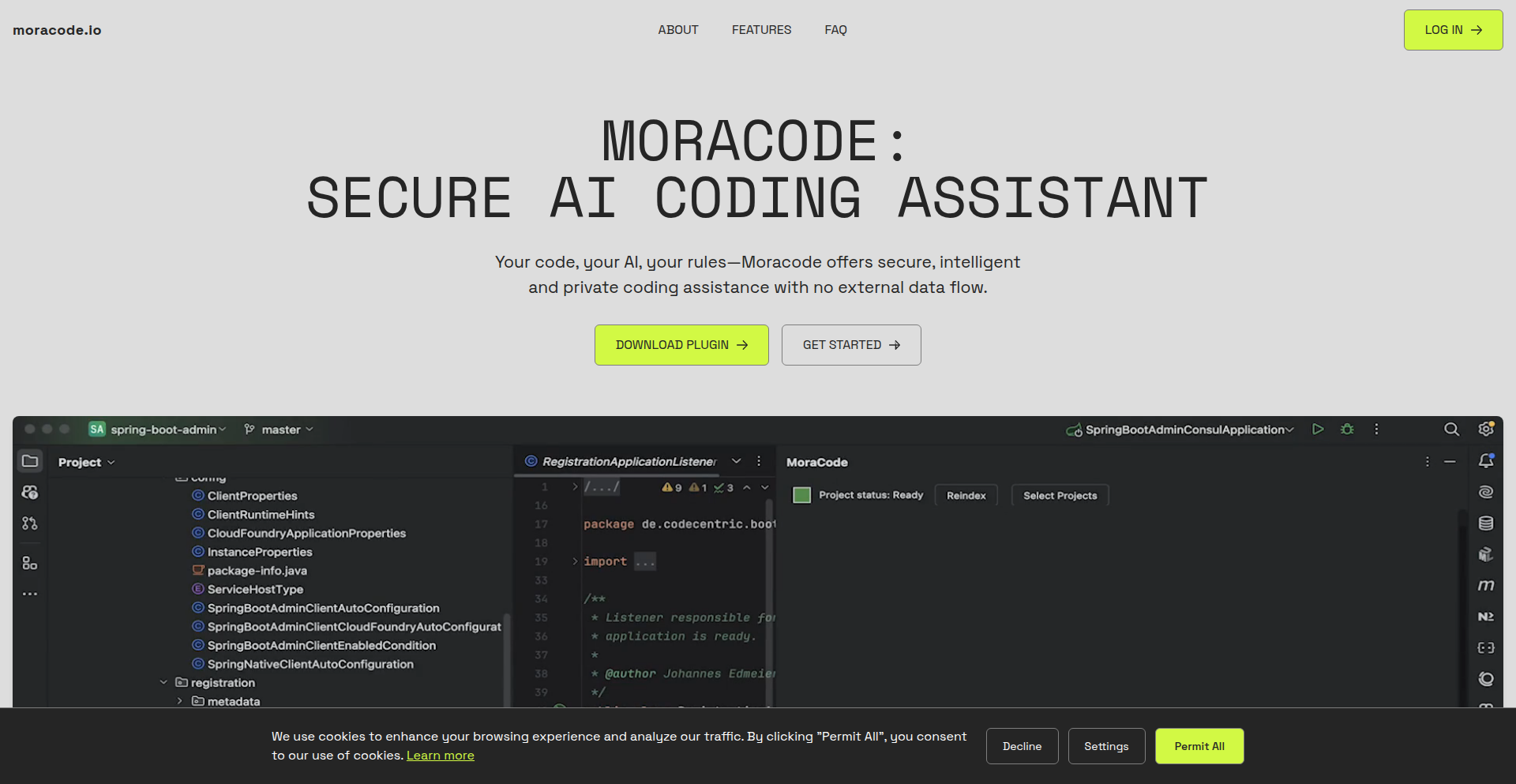Image resolution: width=1516 pixels, height=784 pixels.
Task: Accept cookies with Permit All
Action: tap(1199, 746)
